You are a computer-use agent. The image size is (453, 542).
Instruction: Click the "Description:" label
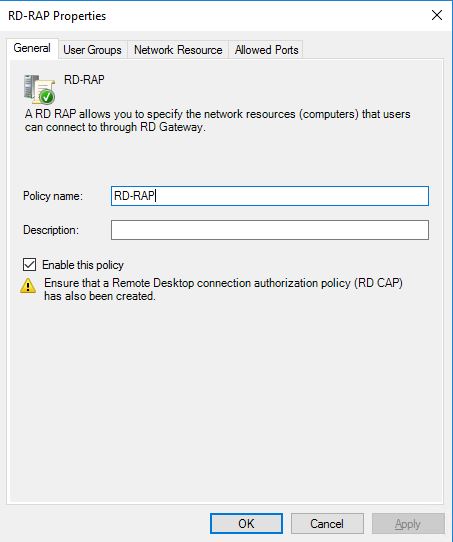click(51, 230)
